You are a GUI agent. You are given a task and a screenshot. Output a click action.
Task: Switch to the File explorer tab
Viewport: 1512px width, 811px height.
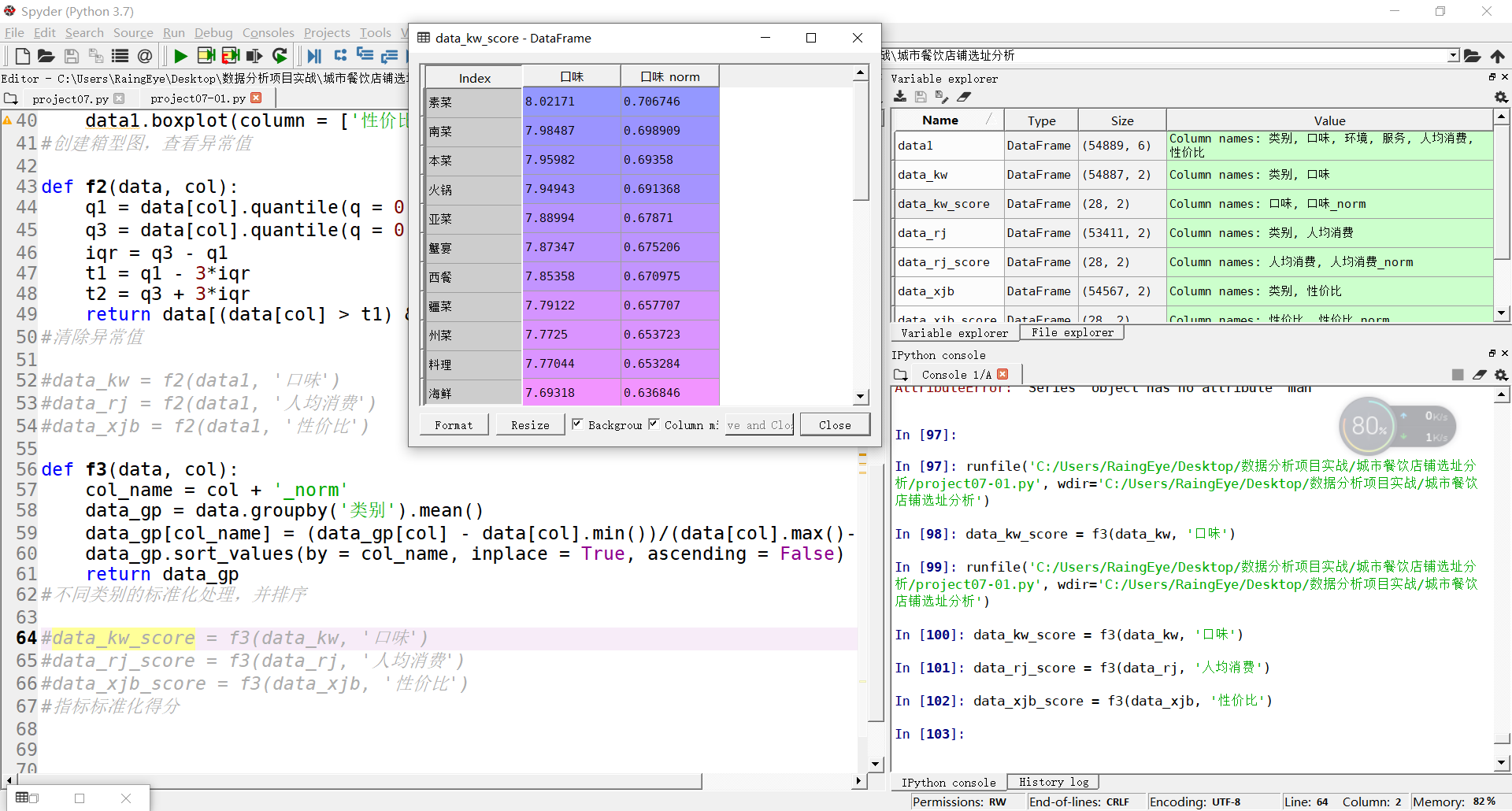coord(1072,333)
